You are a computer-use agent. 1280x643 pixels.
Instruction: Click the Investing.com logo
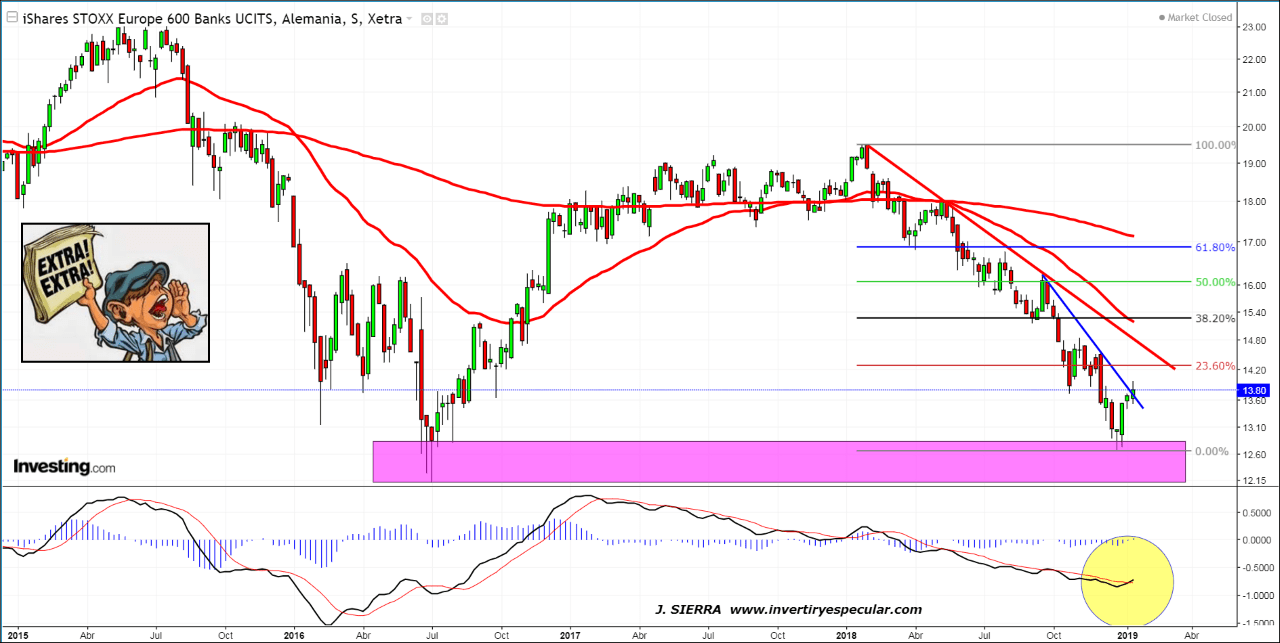64,467
